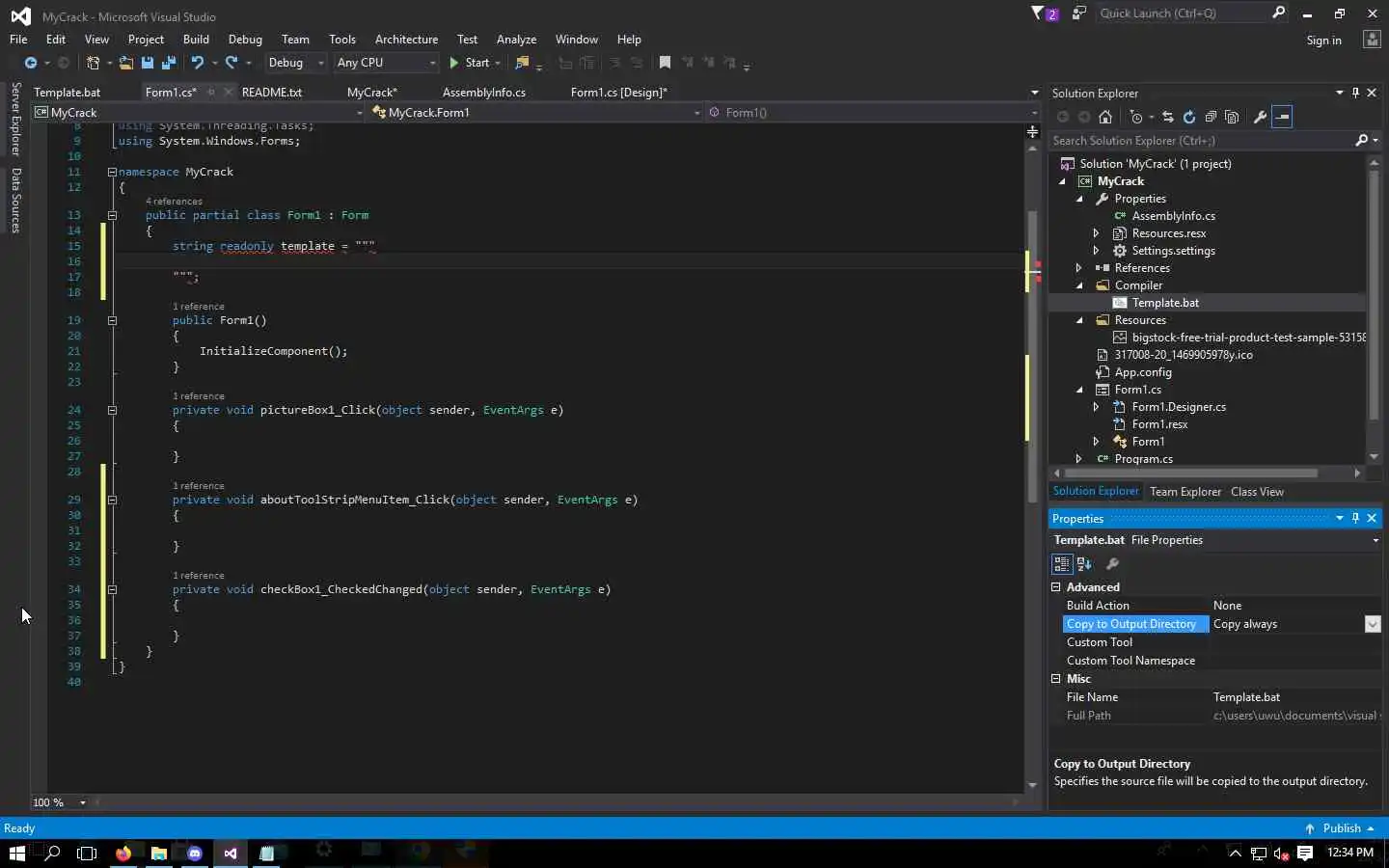1389x868 pixels.
Task: Open the Server Explorer side tab
Action: [x=15, y=120]
